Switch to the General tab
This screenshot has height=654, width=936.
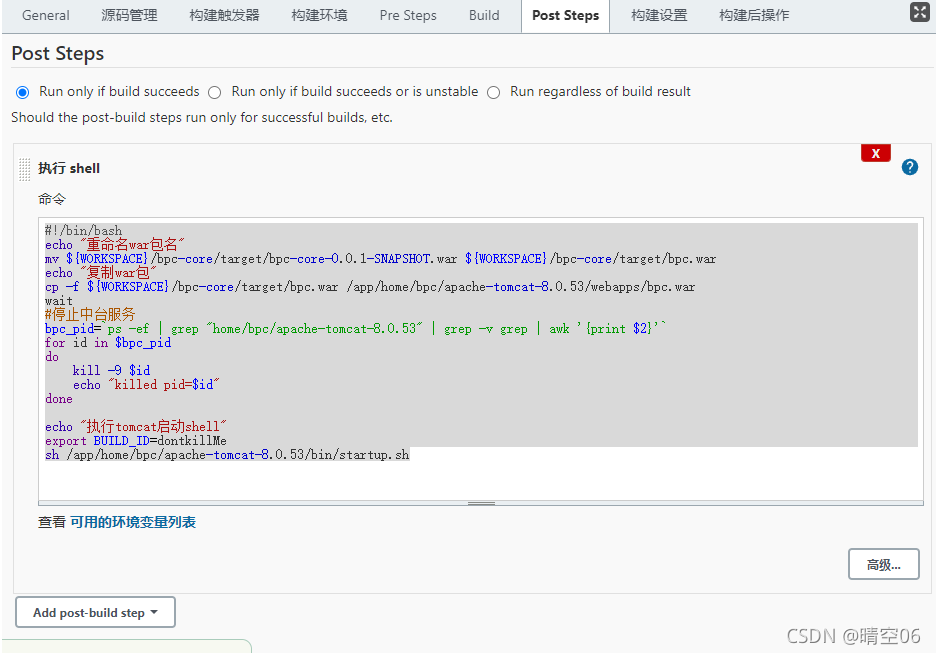[x=45, y=16]
